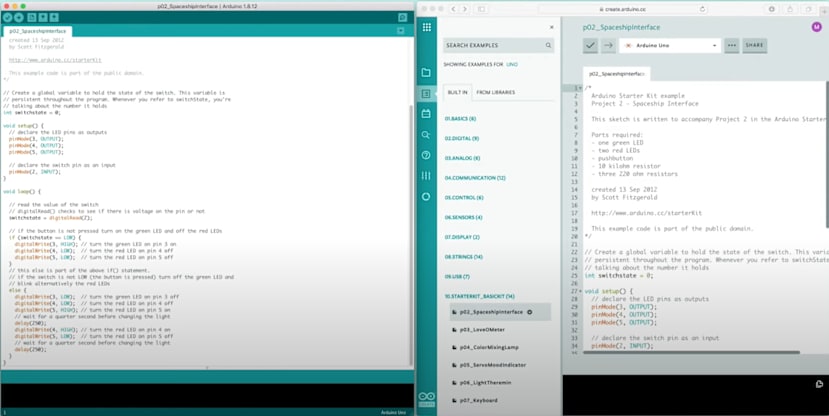
Task: Close the examples panel with X
Action: pyautogui.click(x=551, y=27)
